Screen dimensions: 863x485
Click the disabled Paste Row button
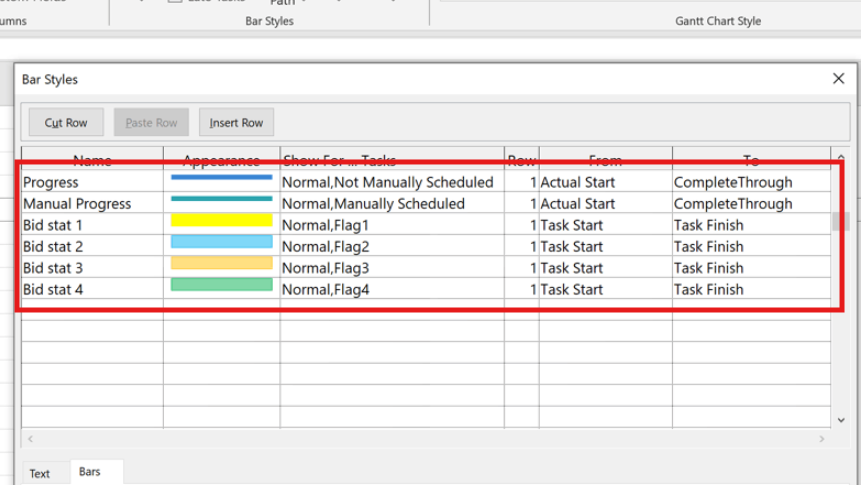[x=151, y=122]
